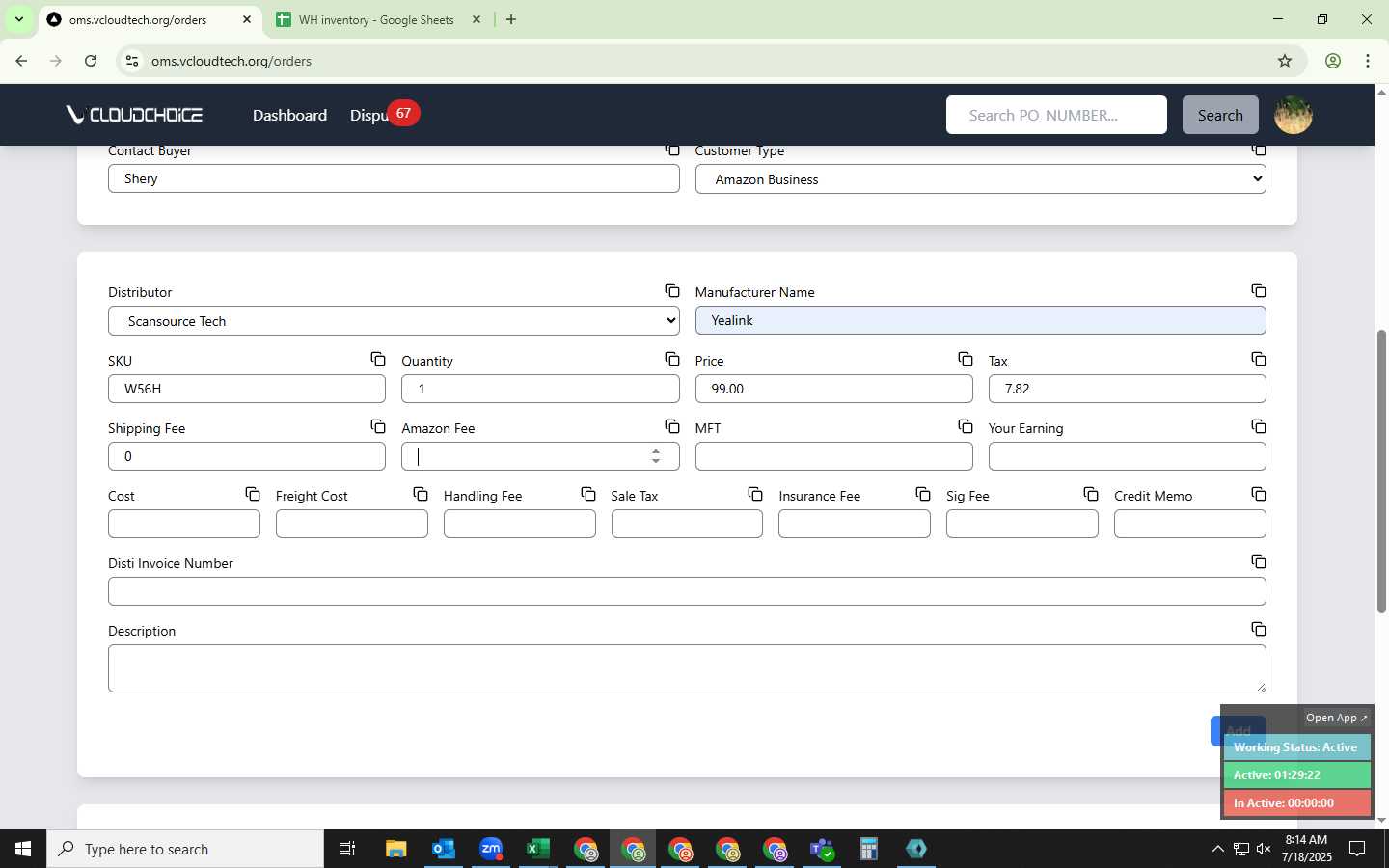Copy the Manufacturer Name field value
This screenshot has width=1389, height=868.
click(1258, 290)
